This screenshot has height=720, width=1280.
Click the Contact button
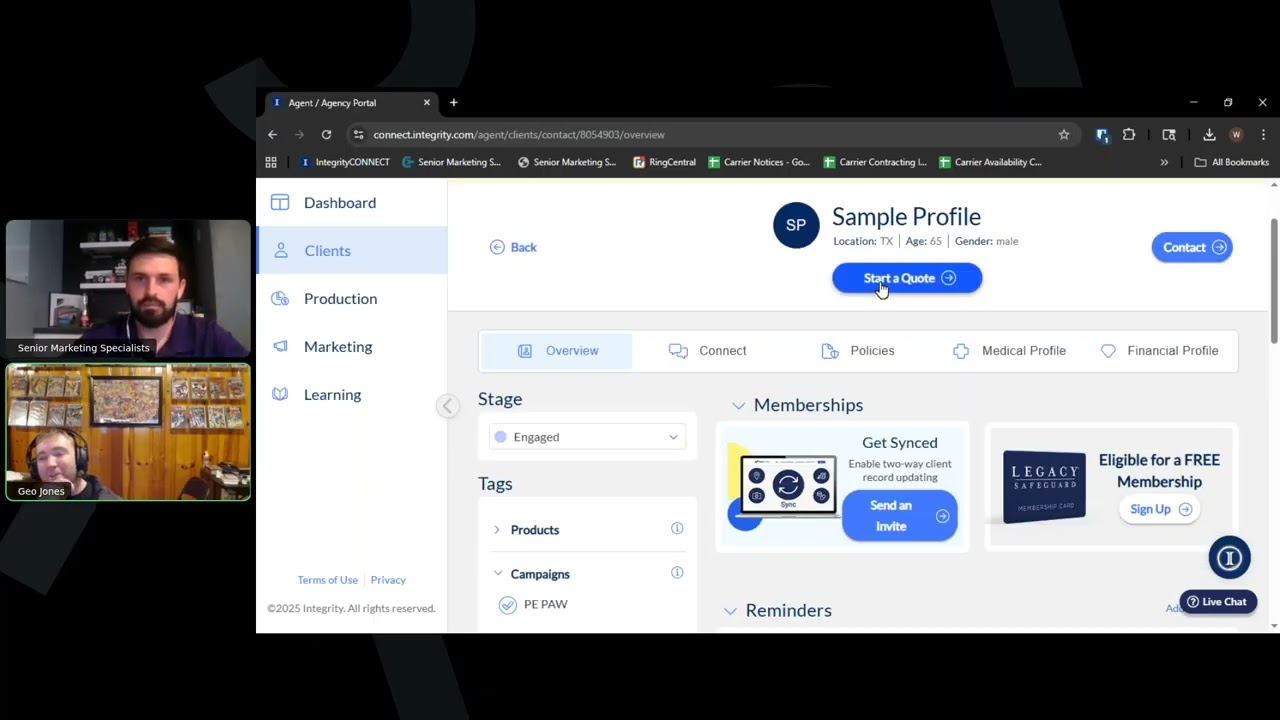(1192, 247)
